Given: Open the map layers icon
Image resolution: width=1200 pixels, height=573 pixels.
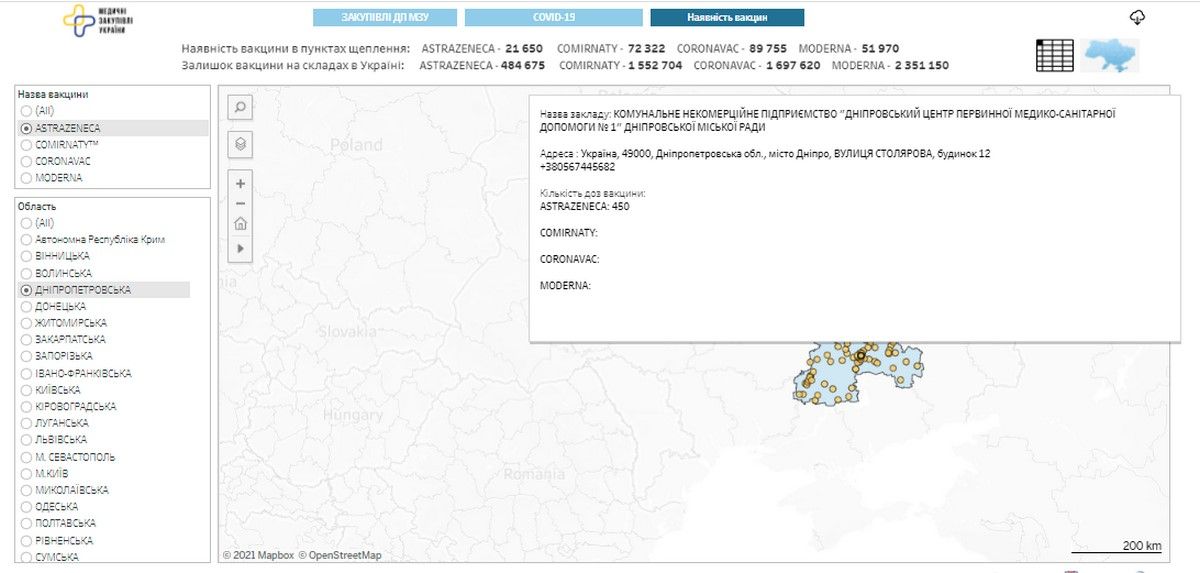Looking at the screenshot, I should coord(240,144).
